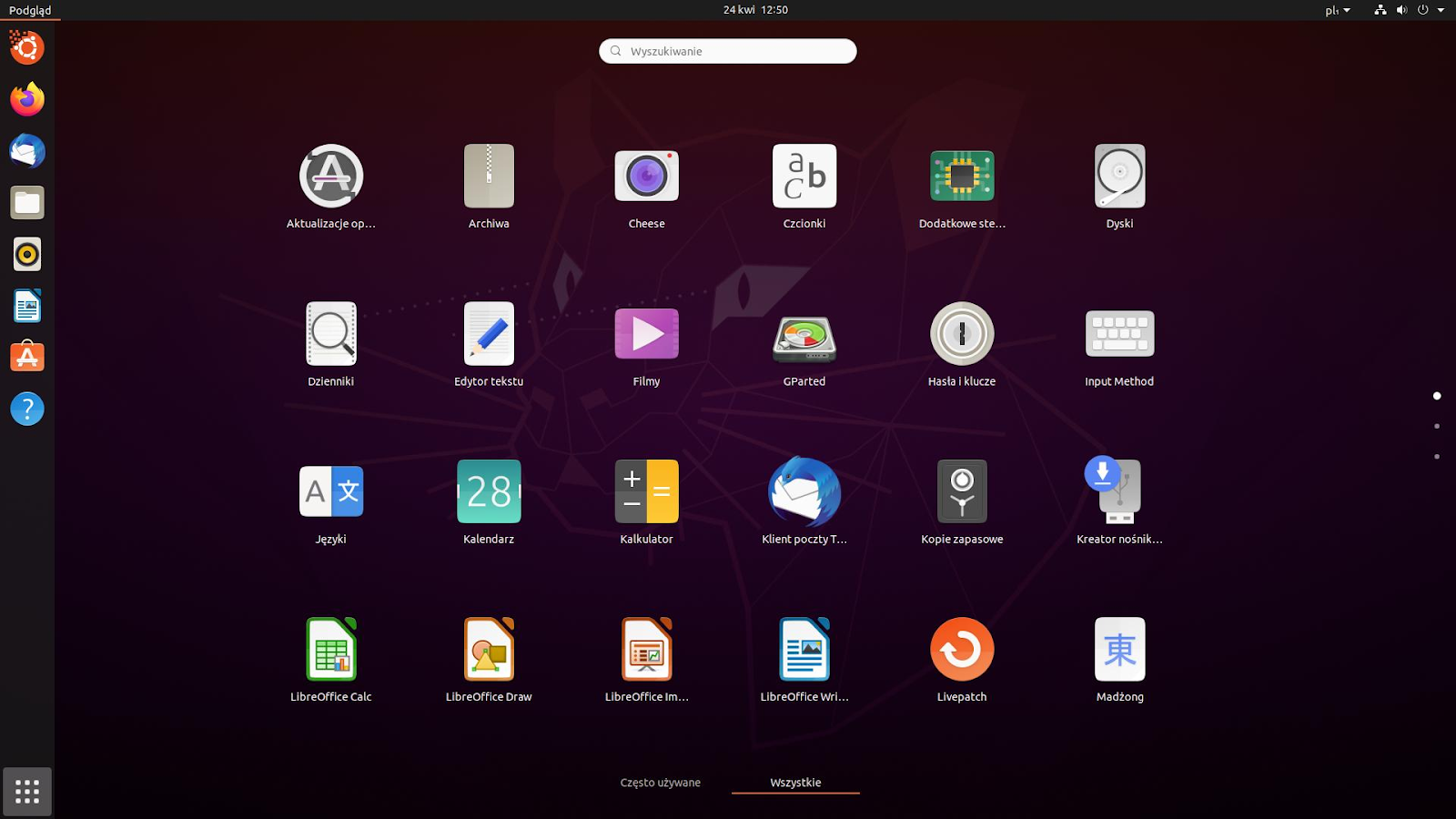Open Files manager from the dock
The height and width of the screenshot is (819, 1456).
pos(27,203)
